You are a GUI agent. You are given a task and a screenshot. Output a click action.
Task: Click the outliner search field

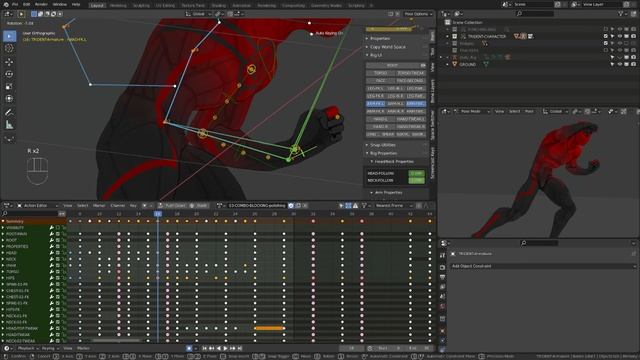click(535, 13)
